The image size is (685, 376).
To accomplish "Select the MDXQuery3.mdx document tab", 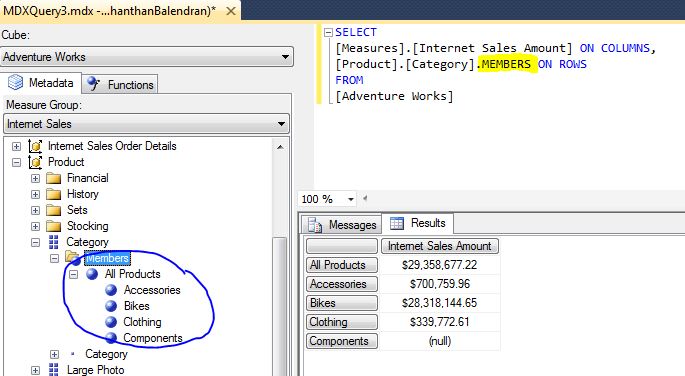I will [x=109, y=10].
